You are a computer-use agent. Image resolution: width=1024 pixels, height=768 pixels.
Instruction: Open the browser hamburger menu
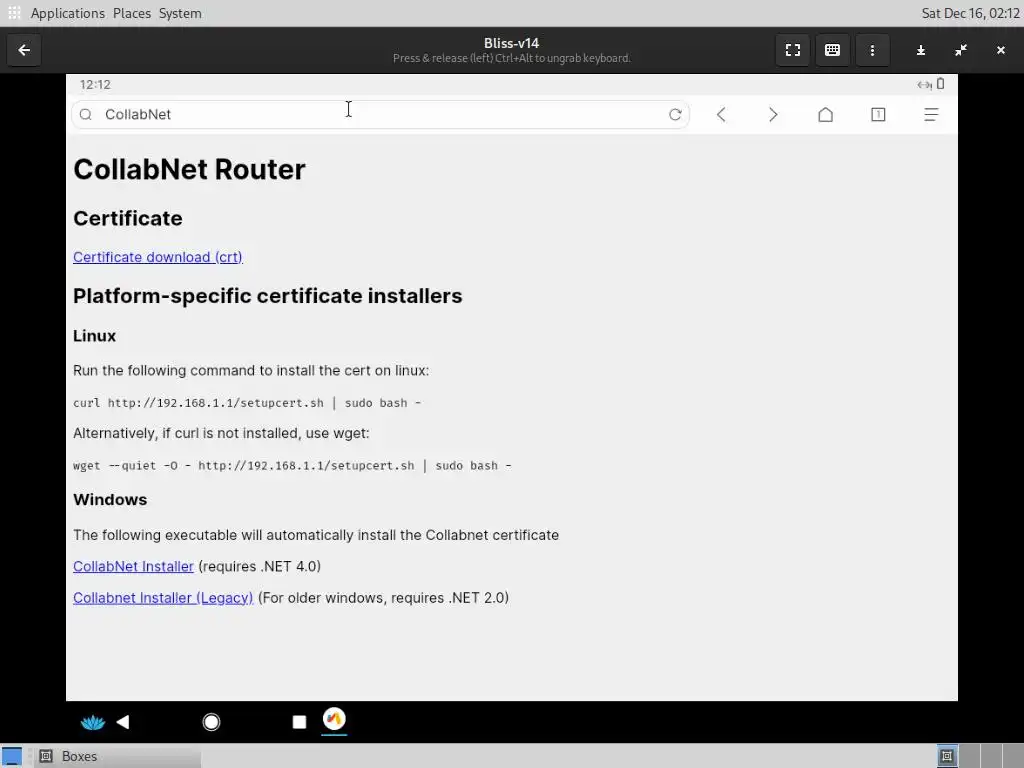(931, 115)
